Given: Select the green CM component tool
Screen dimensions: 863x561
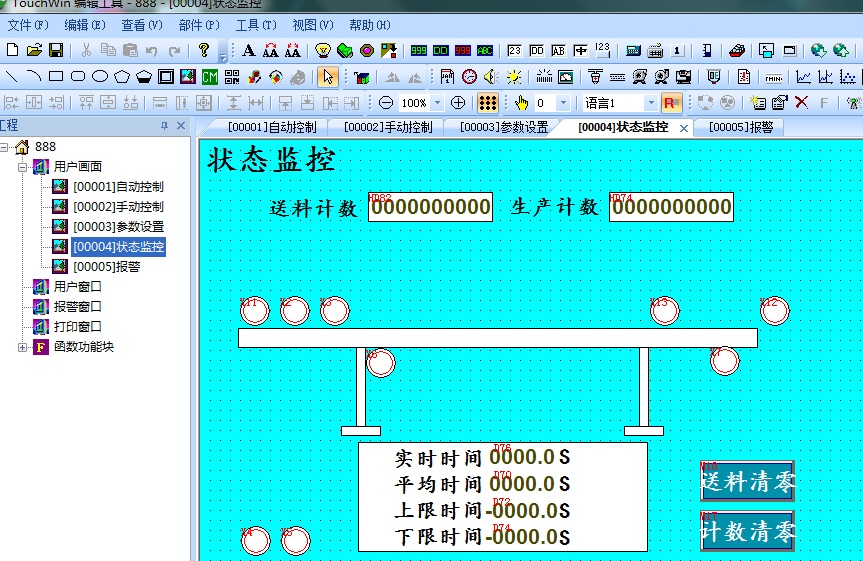Looking at the screenshot, I should click(210, 76).
